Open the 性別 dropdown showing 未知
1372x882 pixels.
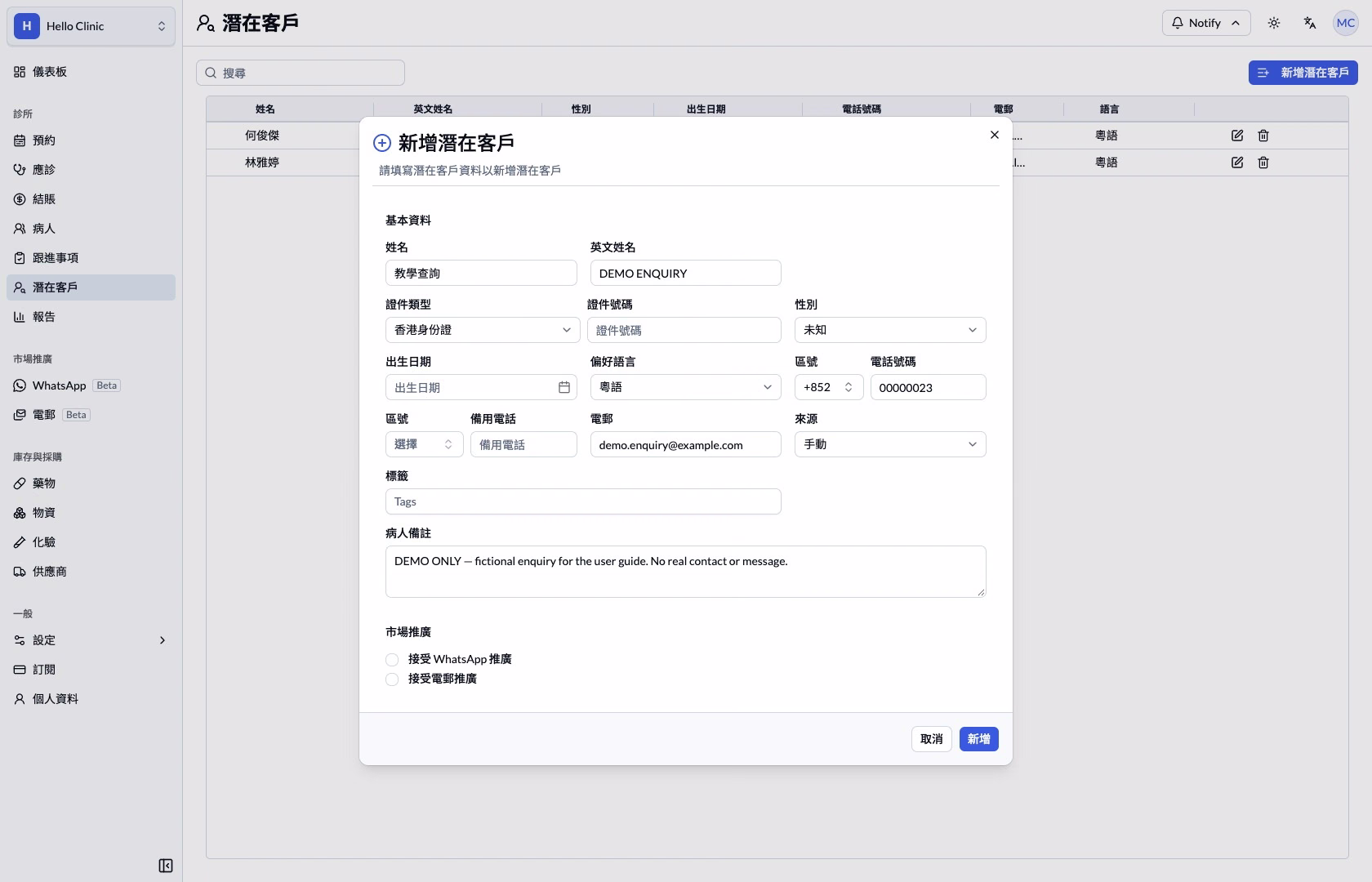(890, 330)
